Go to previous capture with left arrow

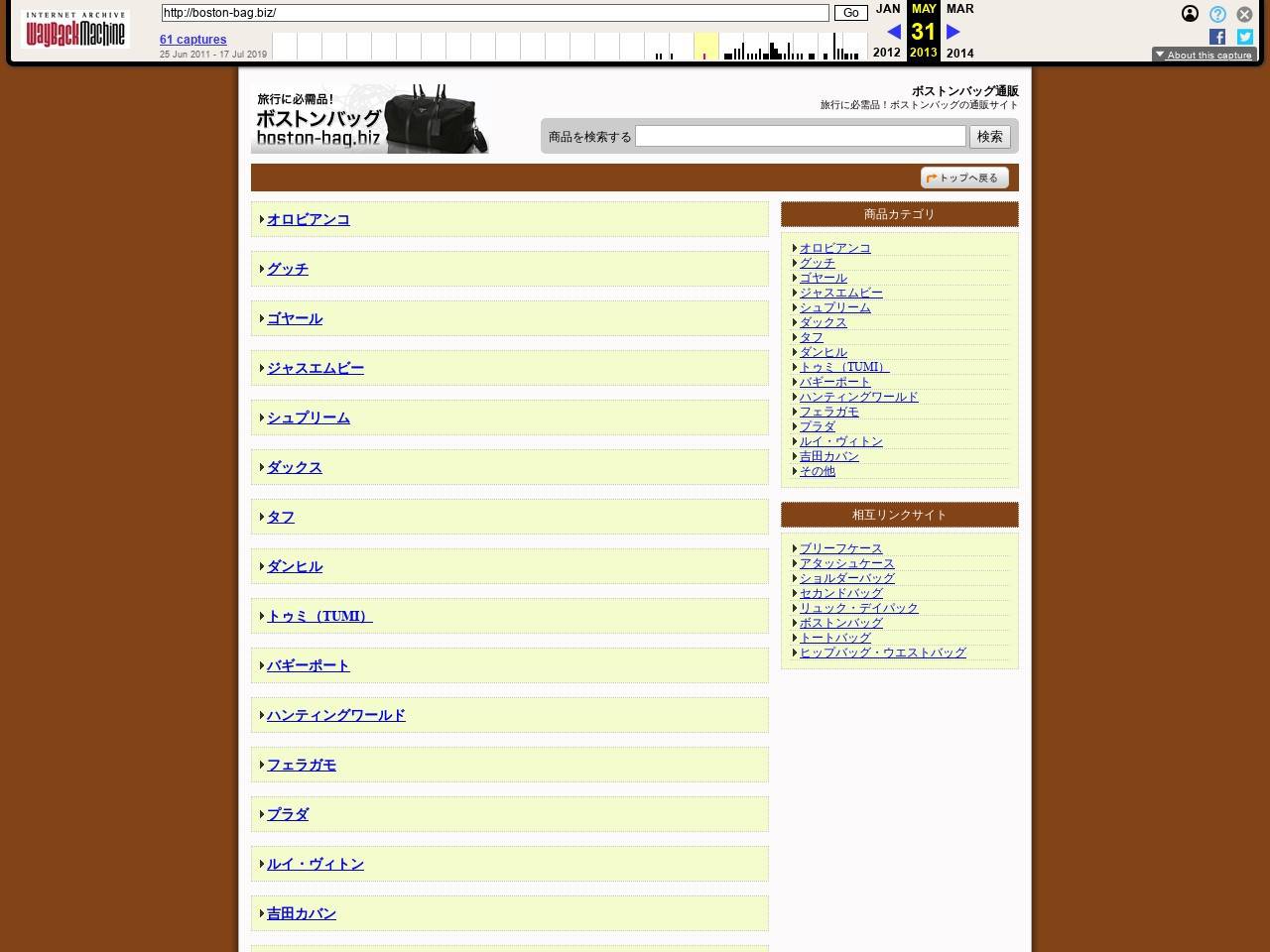(893, 32)
